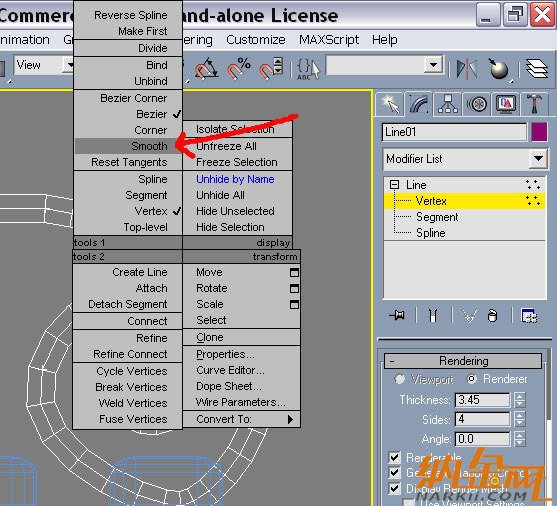Open the MAXScript menu
557x506 pixels.
tap(329, 39)
